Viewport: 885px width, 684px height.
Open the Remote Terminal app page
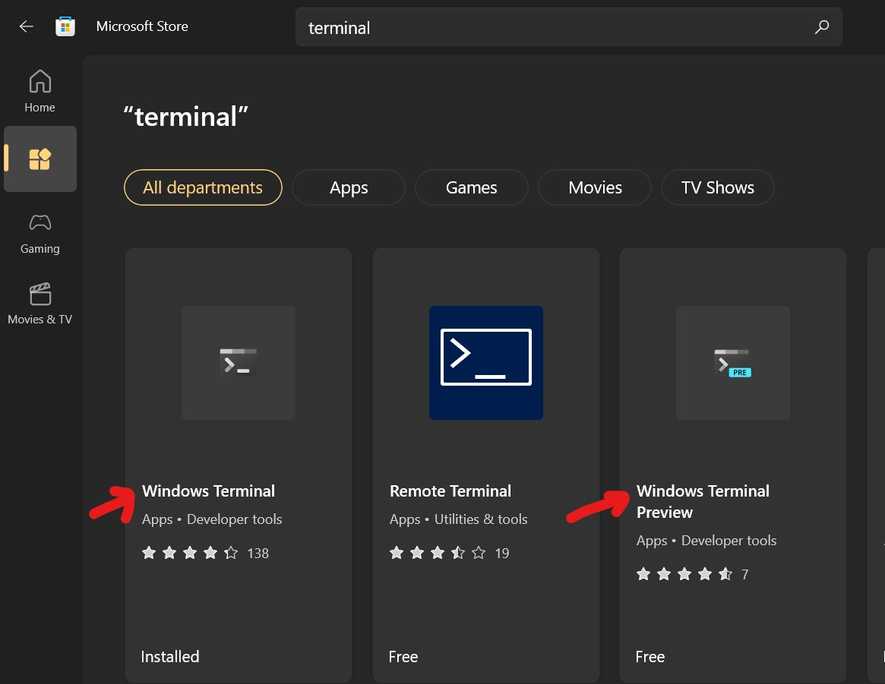coord(450,491)
